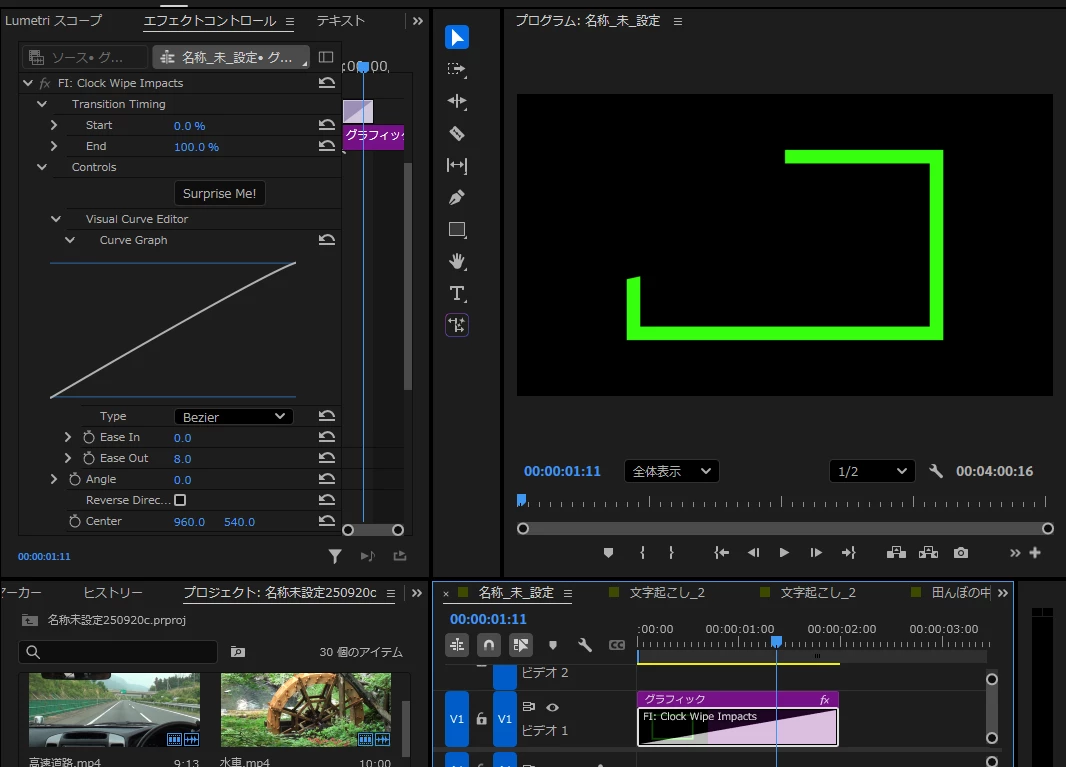Expand the End parameter
The image size is (1066, 767).
pos(54,146)
